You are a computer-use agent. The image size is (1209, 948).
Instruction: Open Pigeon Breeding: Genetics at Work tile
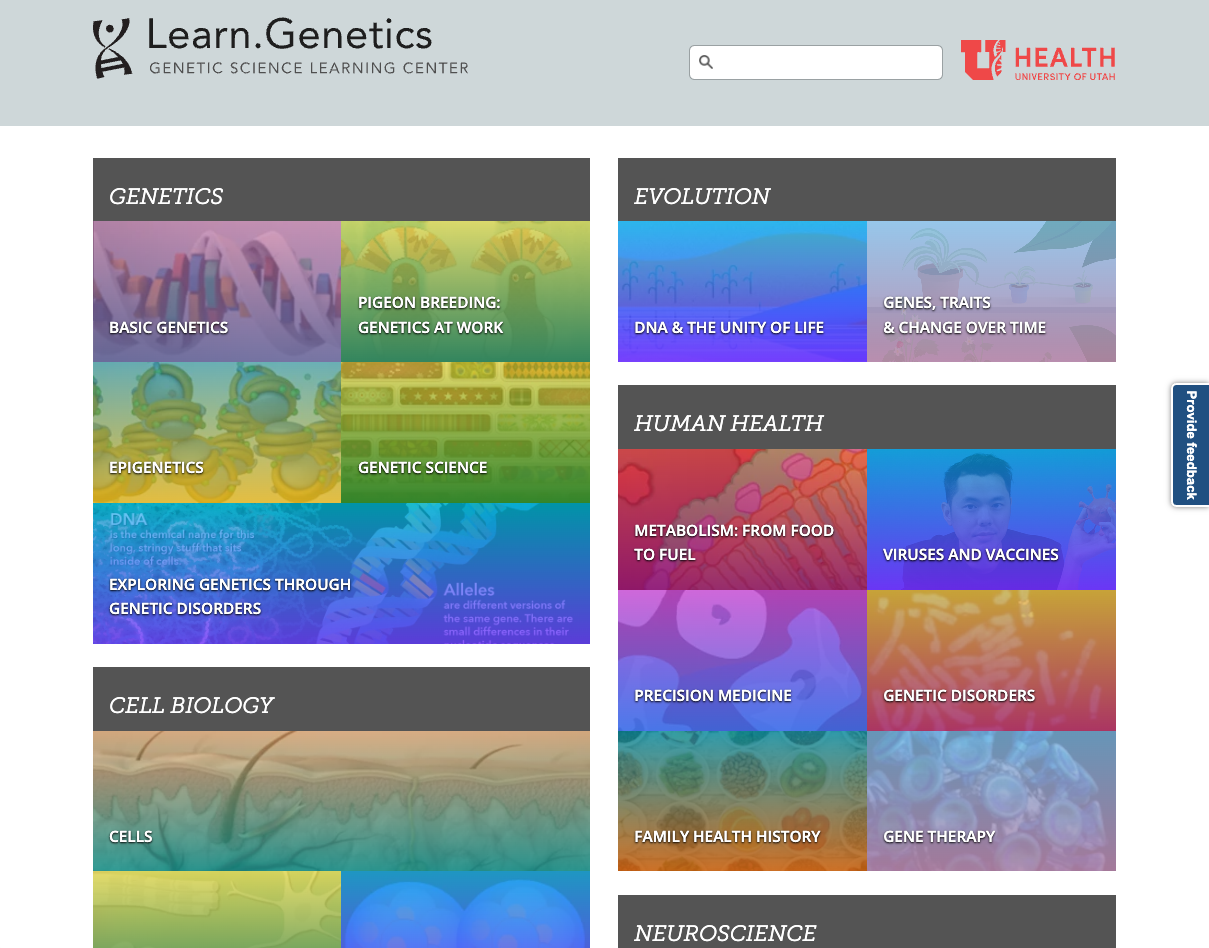466,291
